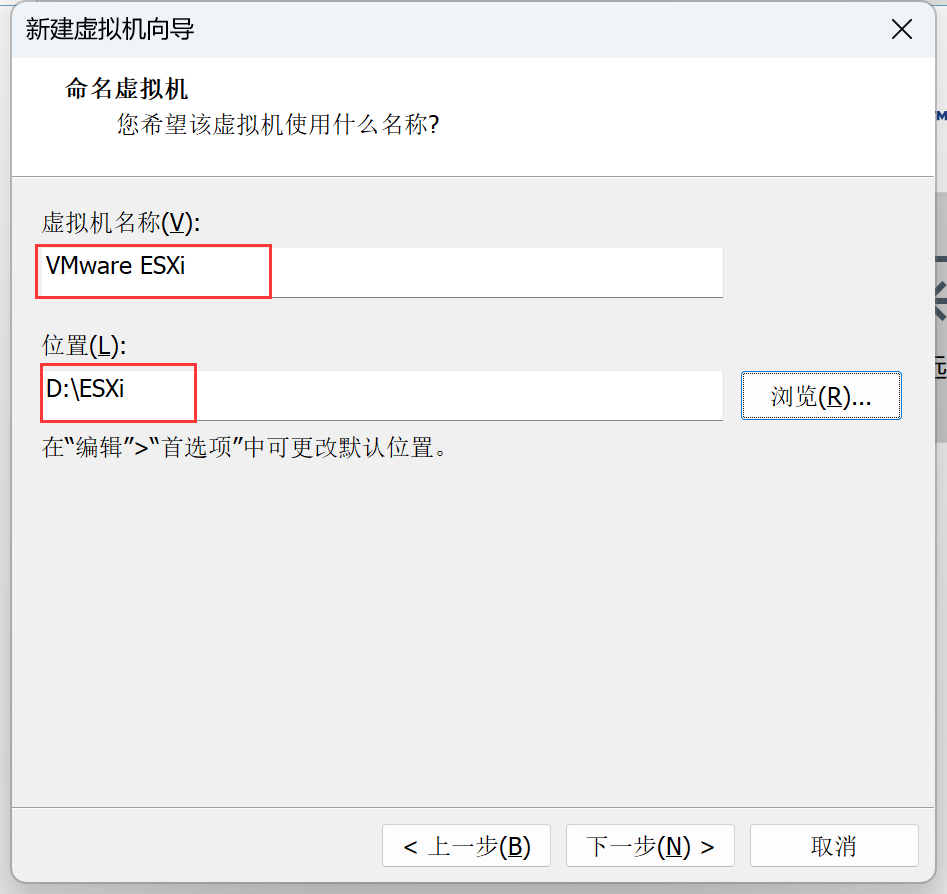Proceed with 下一步(N) button

click(650, 846)
